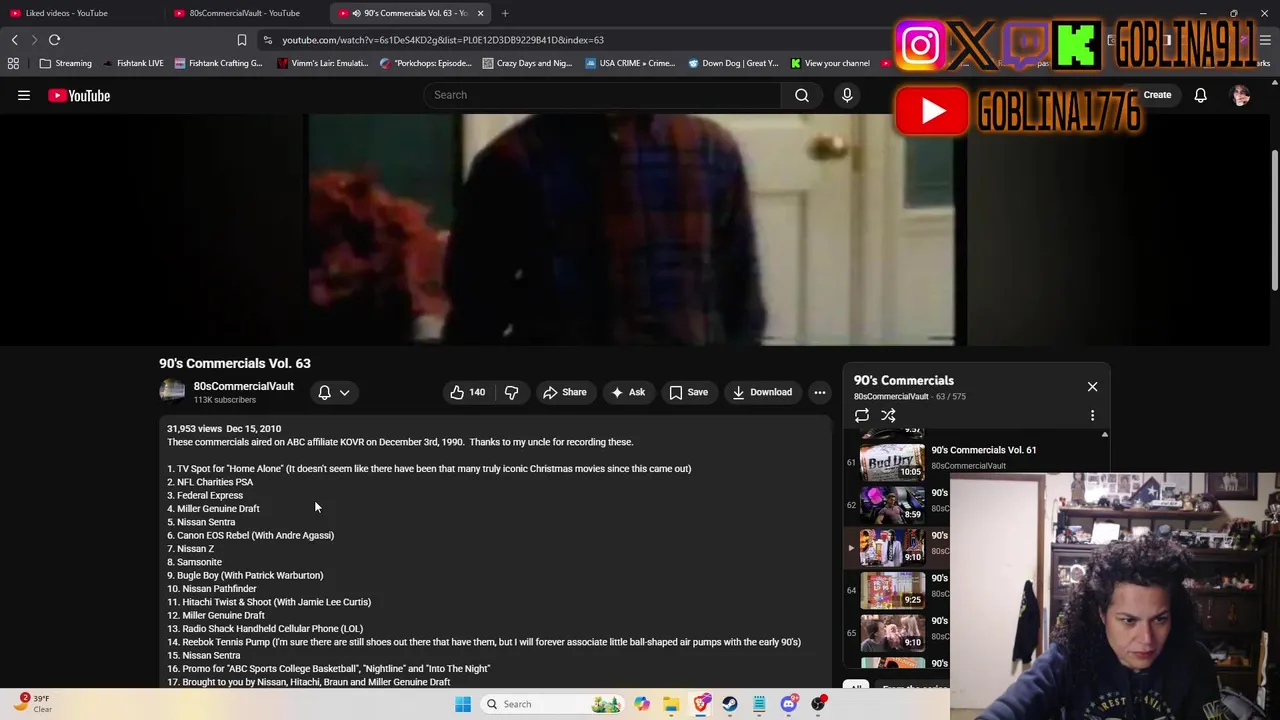
Task: Open USA CRIME bookmark
Action: 630,63
